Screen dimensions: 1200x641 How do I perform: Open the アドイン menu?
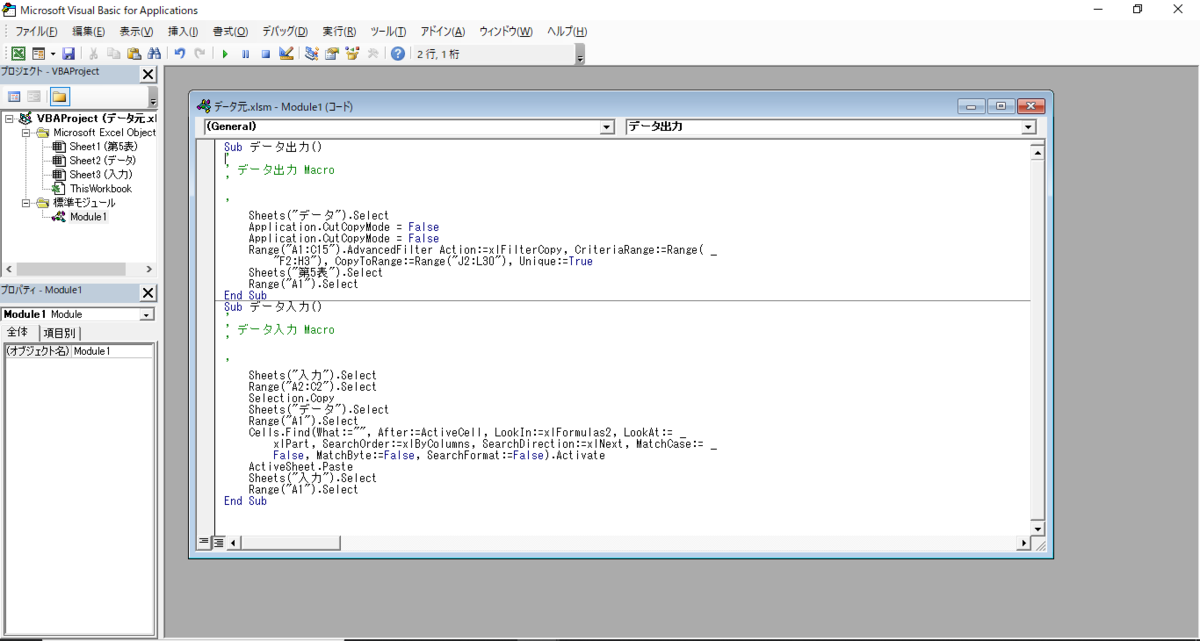[x=443, y=32]
